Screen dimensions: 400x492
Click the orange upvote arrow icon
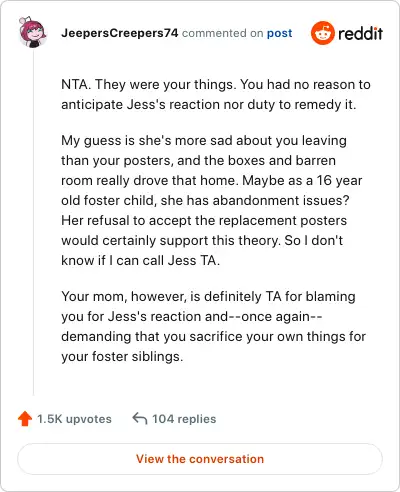tap(25, 419)
